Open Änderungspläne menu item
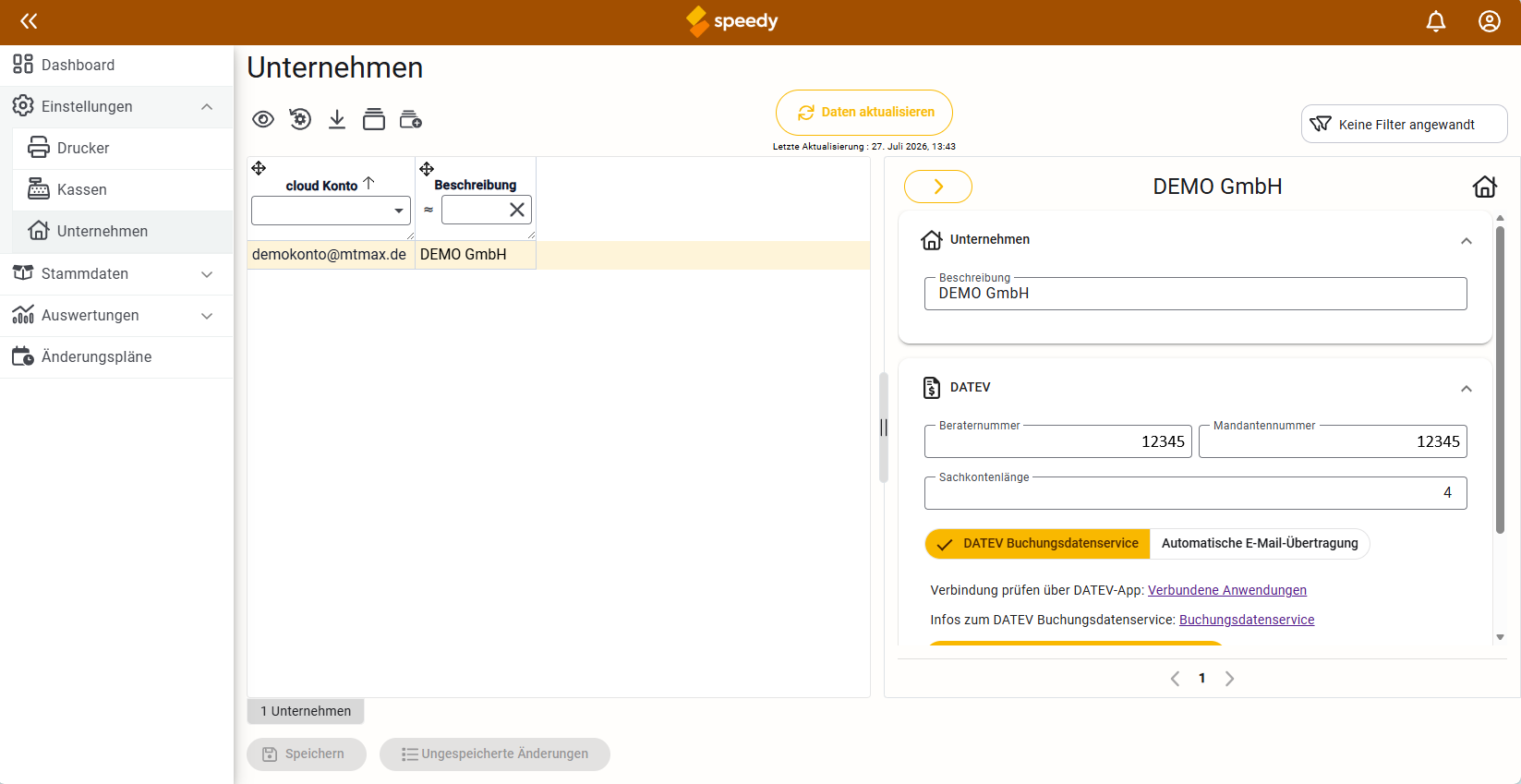 pyautogui.click(x=116, y=356)
